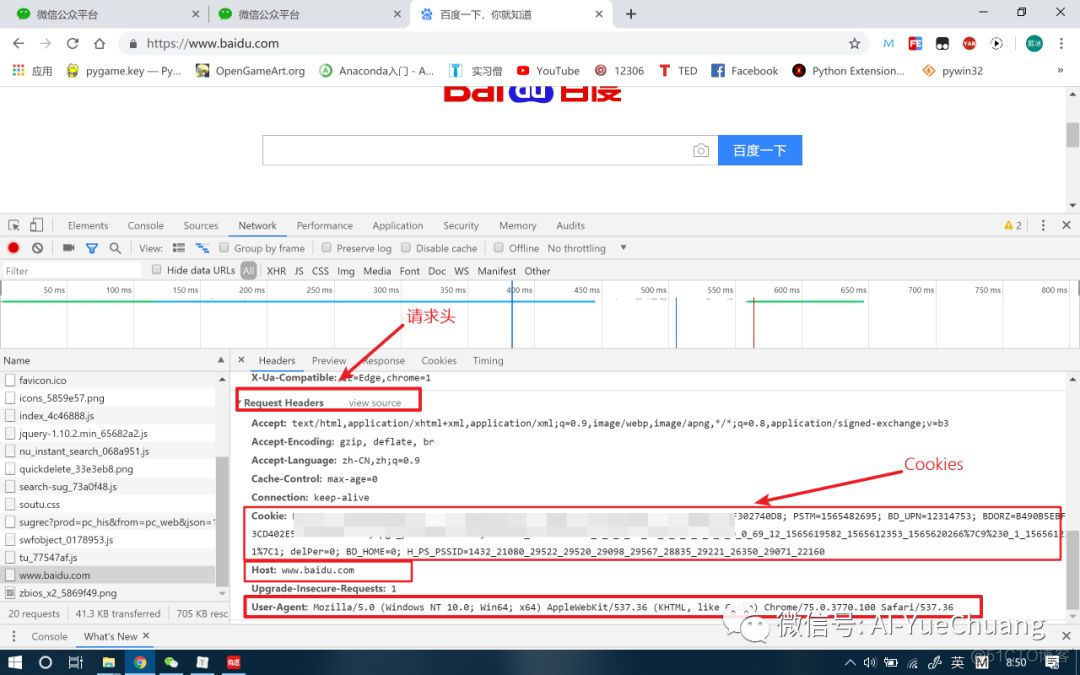Viewport: 1080px width, 675px height.
Task: Stop network recording with the red record button
Action: pos(13,248)
